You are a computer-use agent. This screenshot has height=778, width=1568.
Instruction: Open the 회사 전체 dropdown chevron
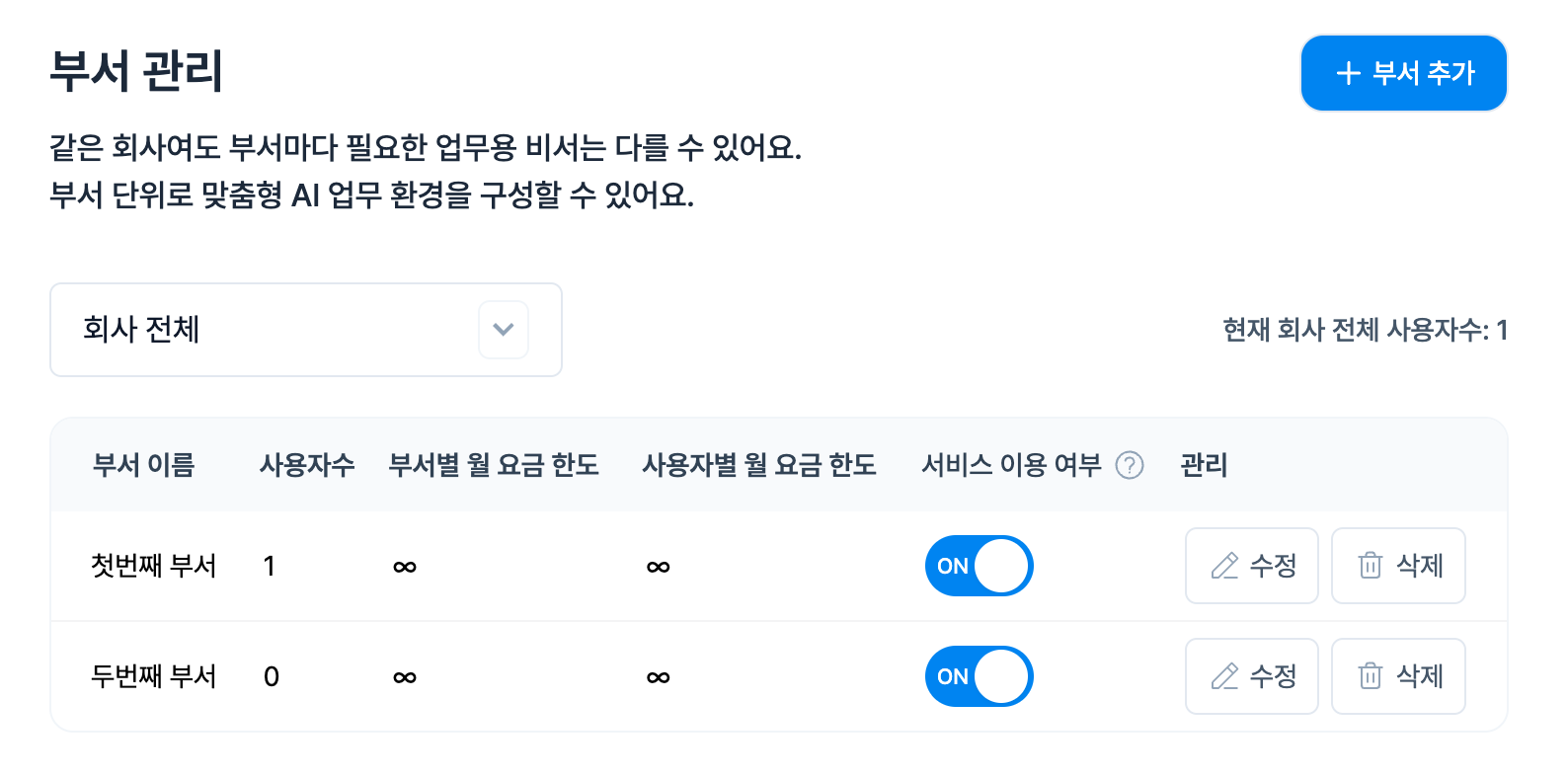click(x=504, y=330)
